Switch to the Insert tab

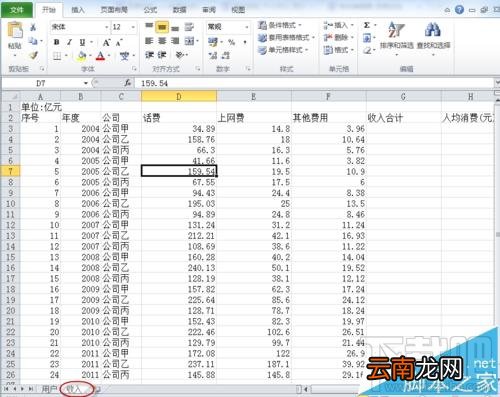[78, 10]
